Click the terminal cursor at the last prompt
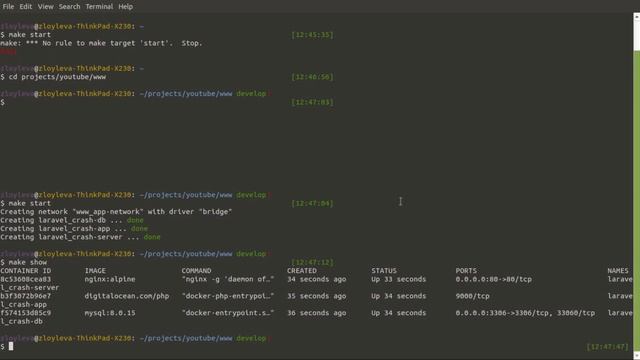 coord(11,346)
